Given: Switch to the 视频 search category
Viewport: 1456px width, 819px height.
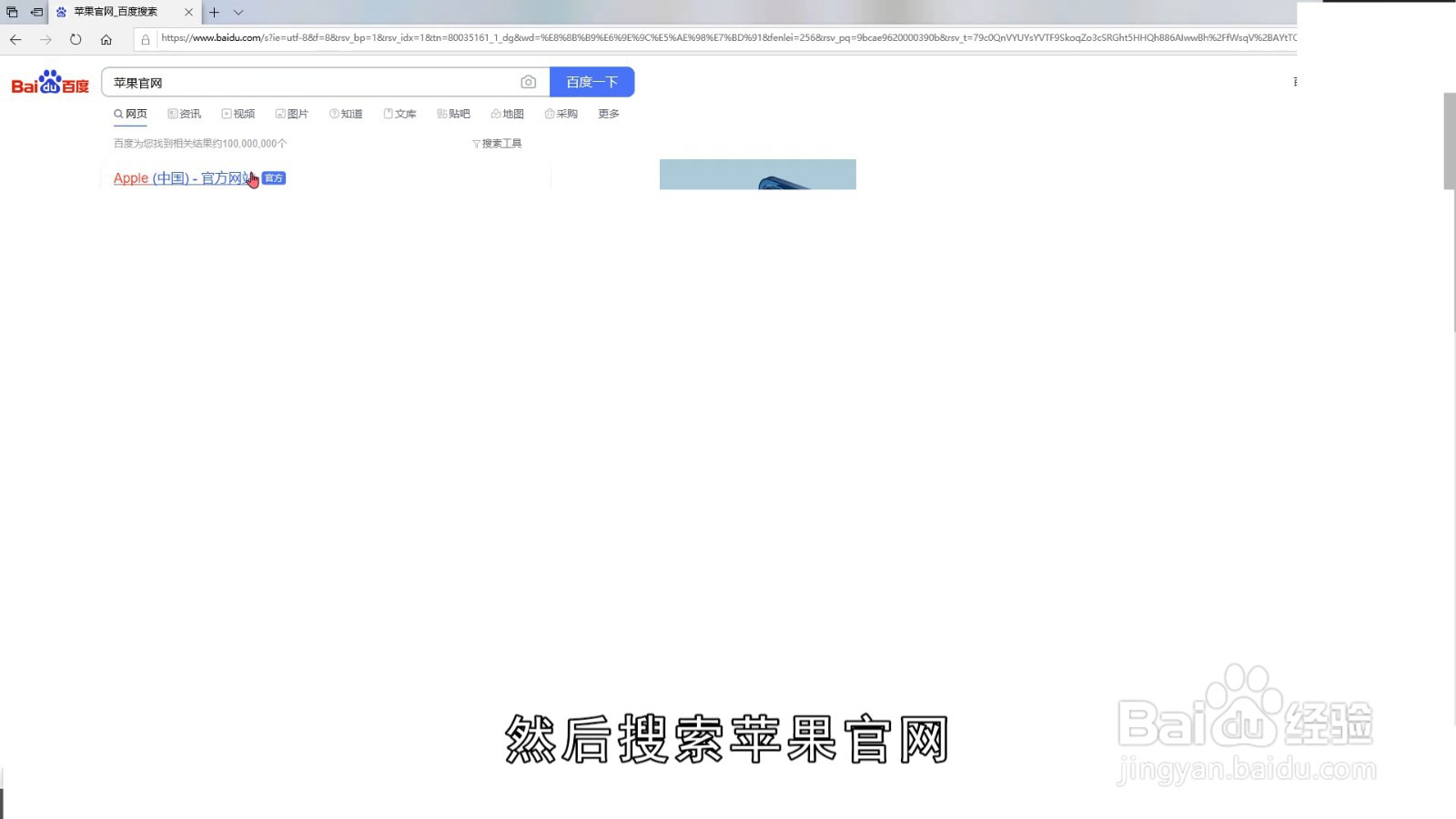Looking at the screenshot, I should pos(239,113).
